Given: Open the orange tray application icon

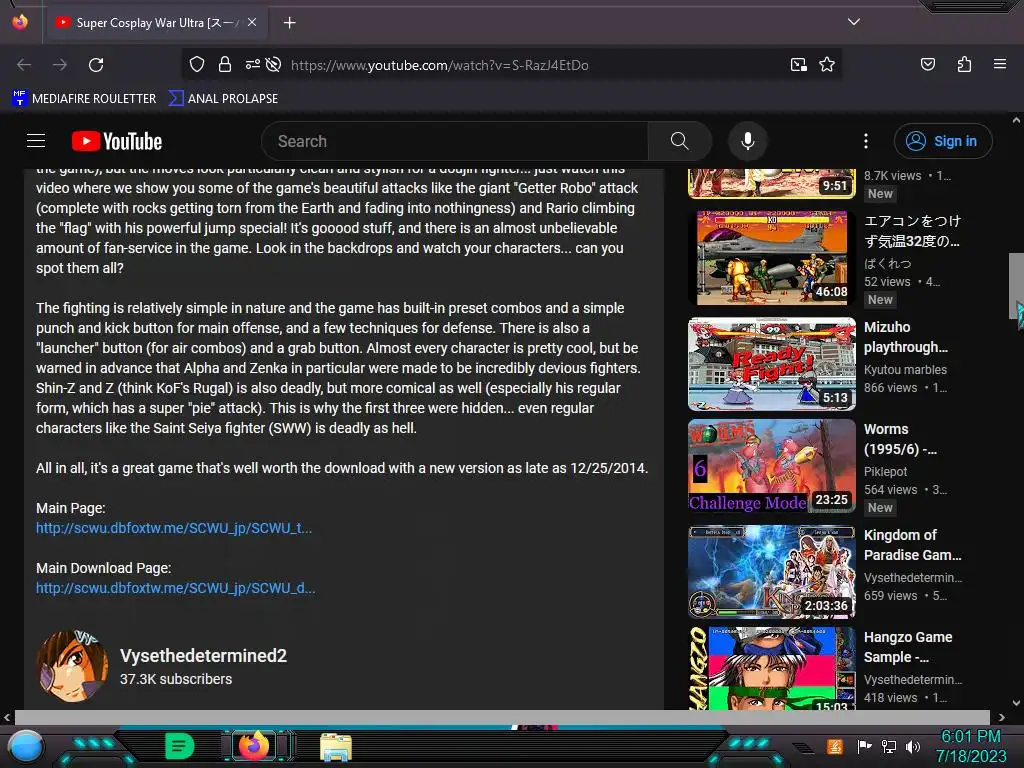Looking at the screenshot, I should click(x=835, y=746).
